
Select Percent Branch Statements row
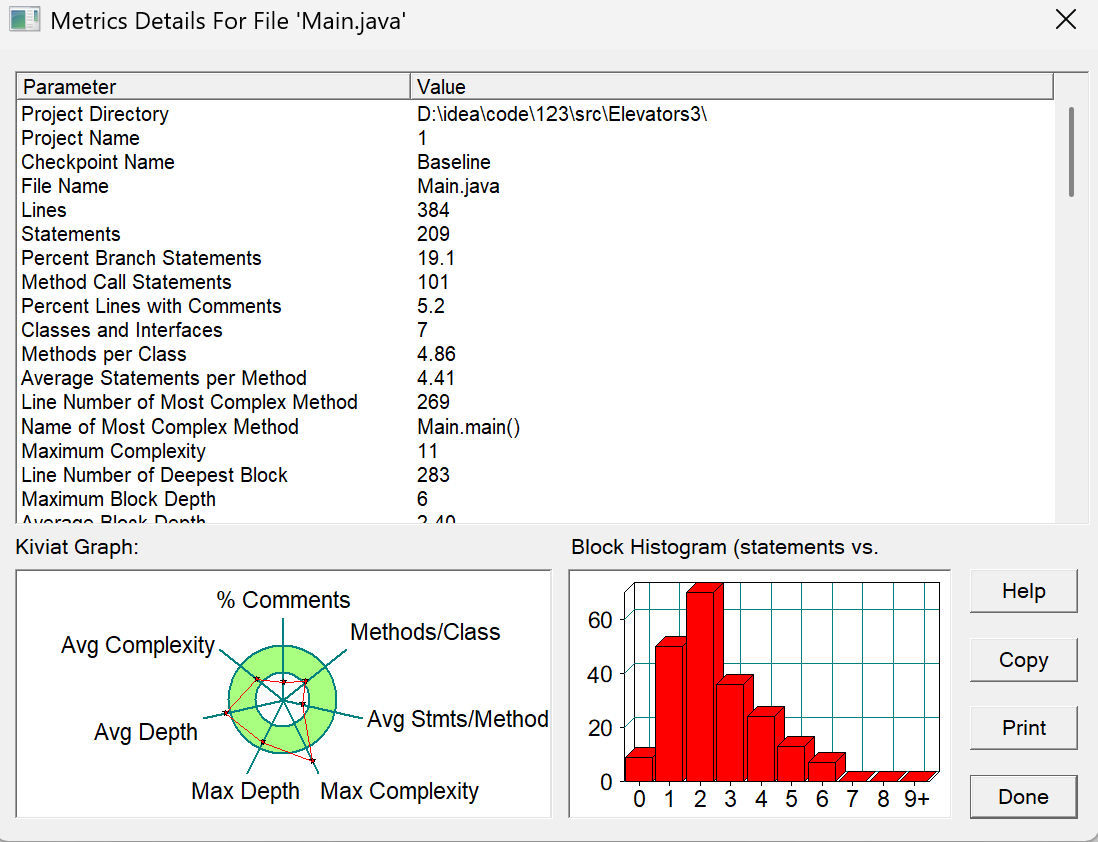click(x=535, y=258)
